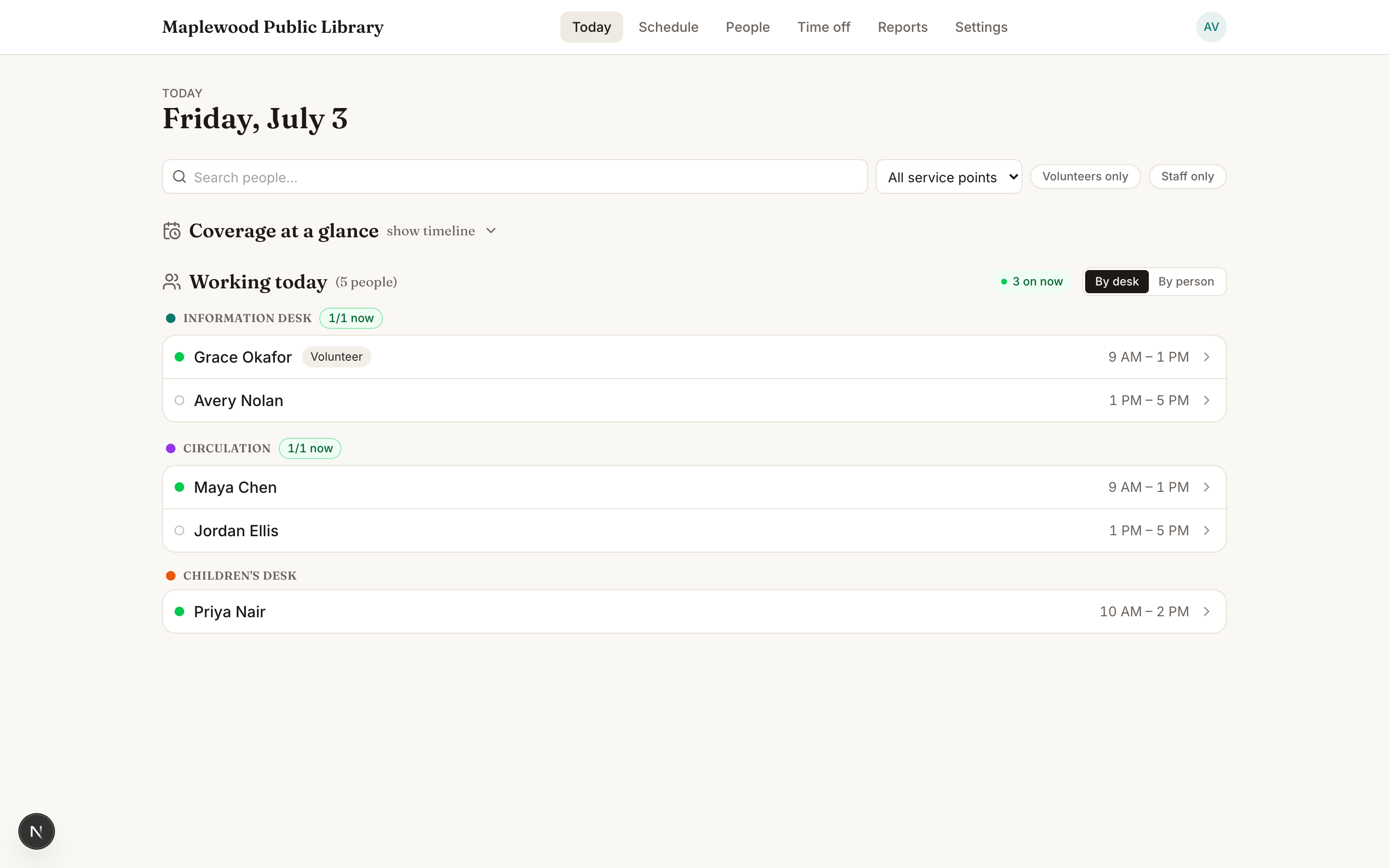Open Grace Okafor's row chevron arrow
Image resolution: width=1389 pixels, height=868 pixels.
pyautogui.click(x=1207, y=357)
